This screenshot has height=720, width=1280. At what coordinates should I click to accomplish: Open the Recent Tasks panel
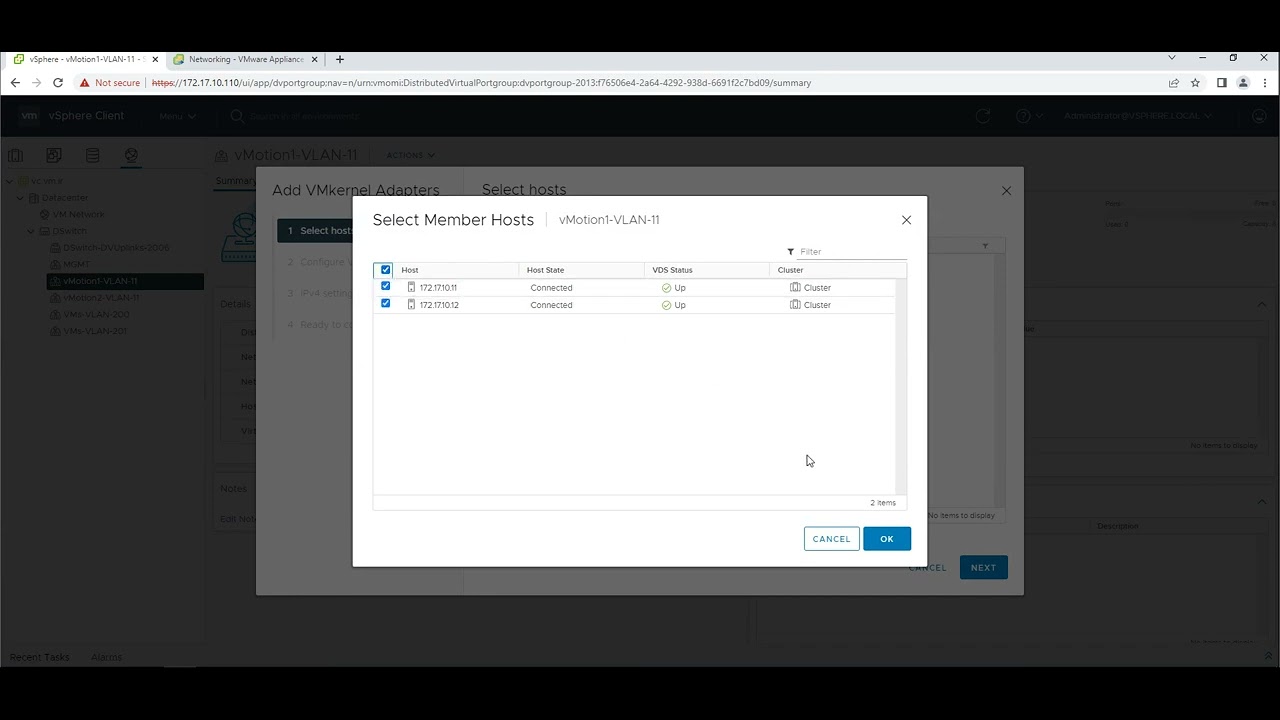click(x=40, y=657)
